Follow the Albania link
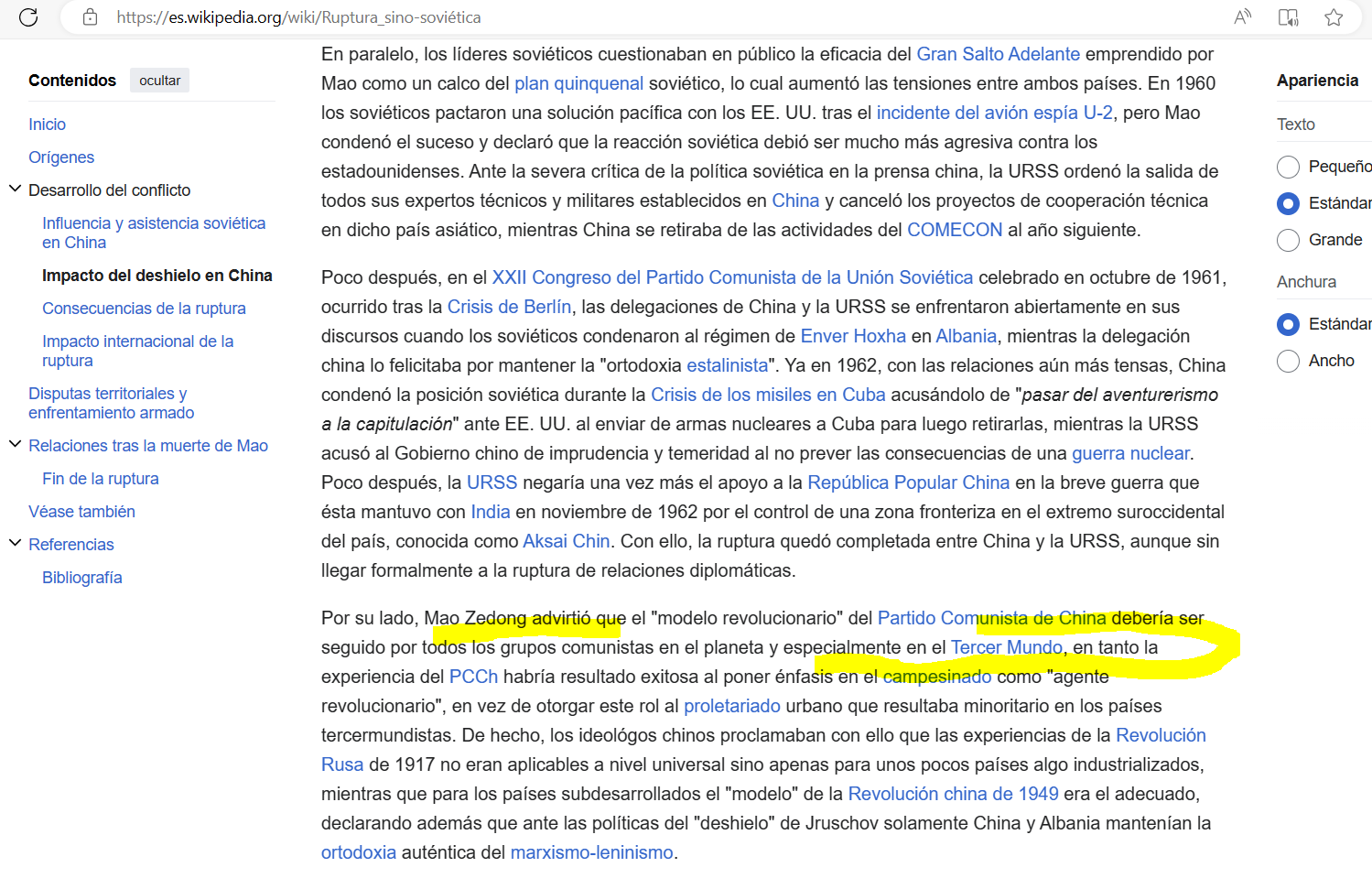Image resolution: width=1372 pixels, height=878 pixels. tap(966, 336)
